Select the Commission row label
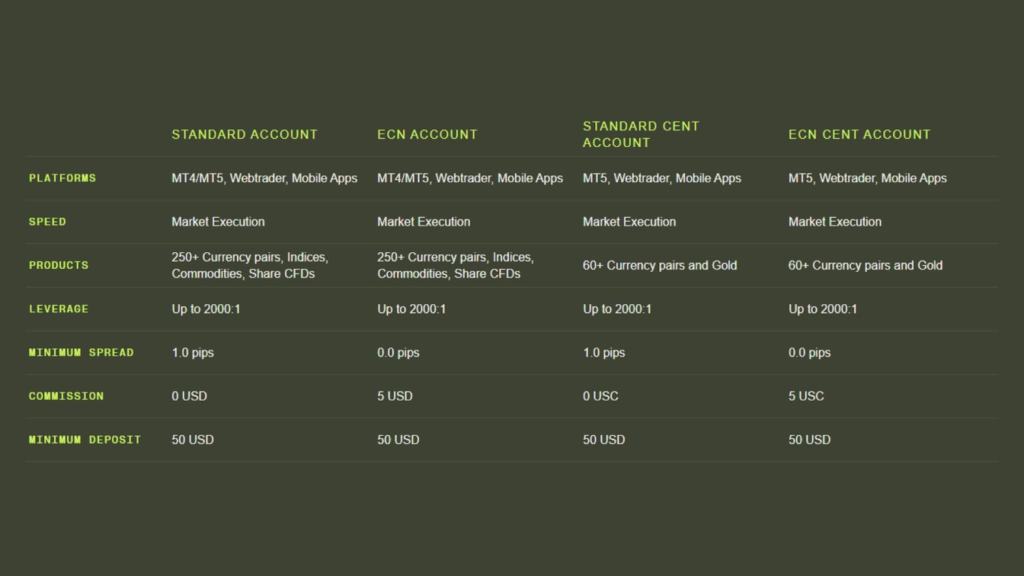The width and height of the screenshot is (1024, 576). click(66, 396)
